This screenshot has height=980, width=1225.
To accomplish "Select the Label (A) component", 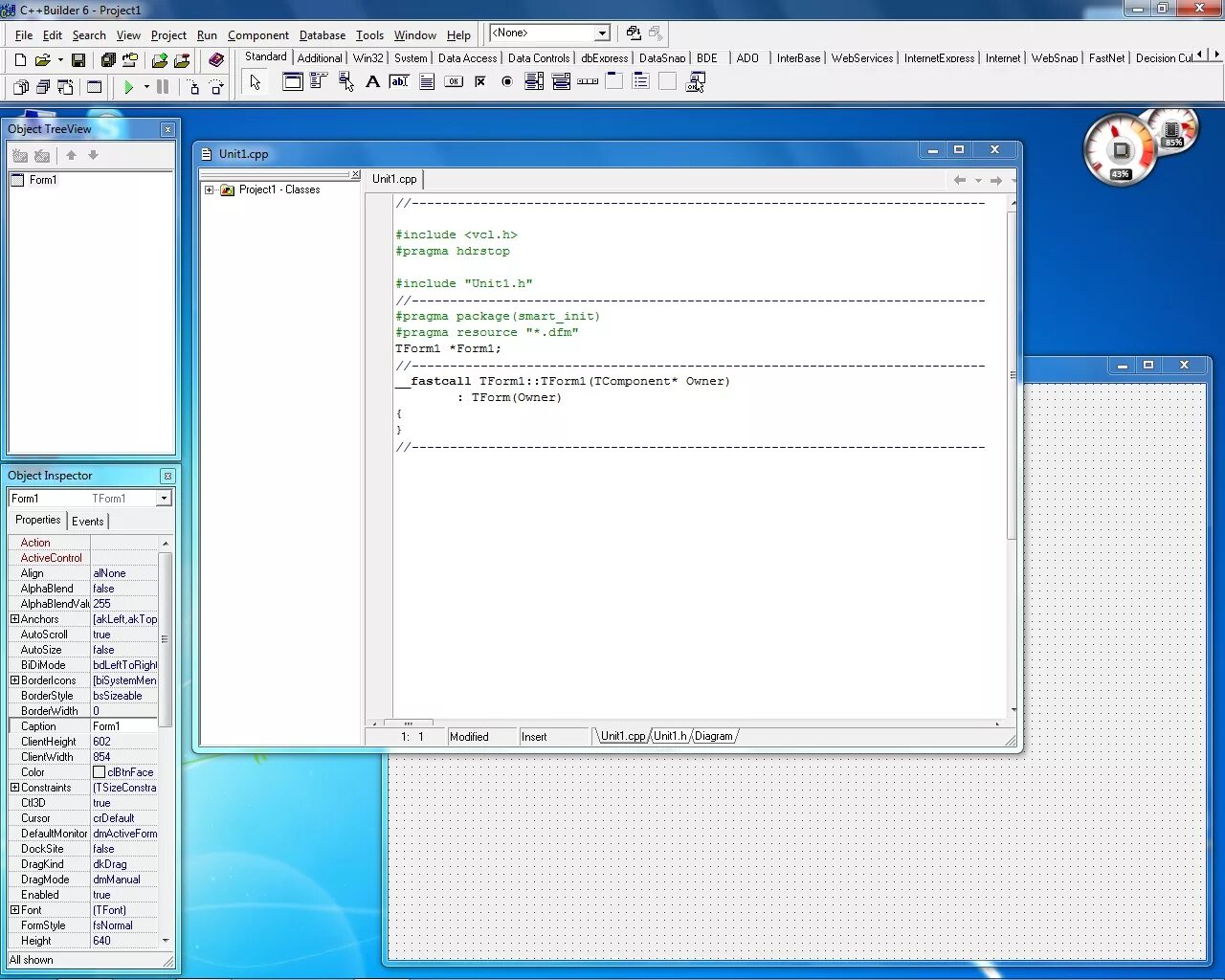I will tap(373, 81).
